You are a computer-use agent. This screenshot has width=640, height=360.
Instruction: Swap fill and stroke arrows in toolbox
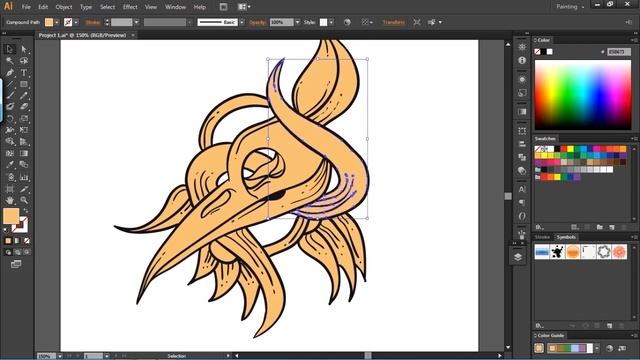[26, 211]
